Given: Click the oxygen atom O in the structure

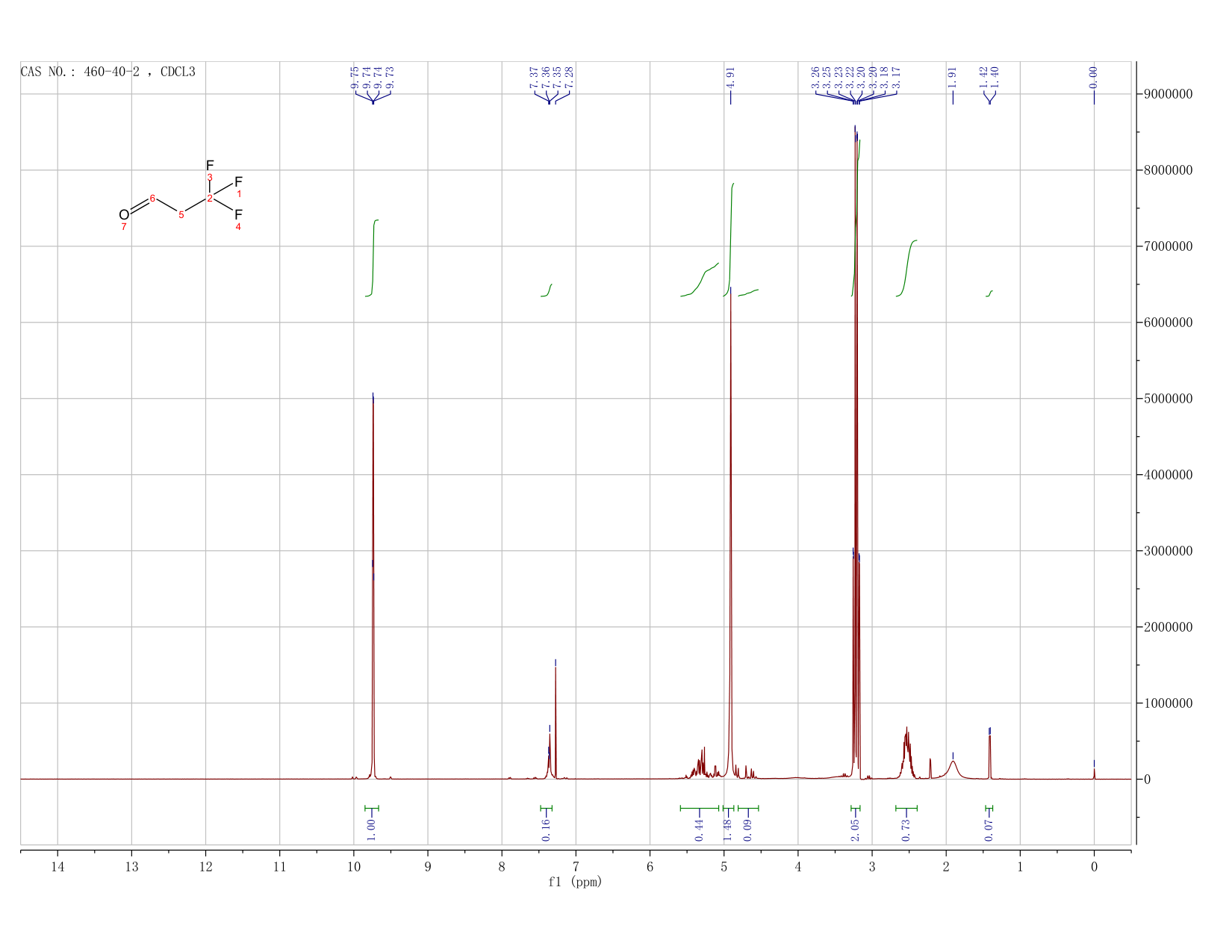Looking at the screenshot, I should 124,215.
